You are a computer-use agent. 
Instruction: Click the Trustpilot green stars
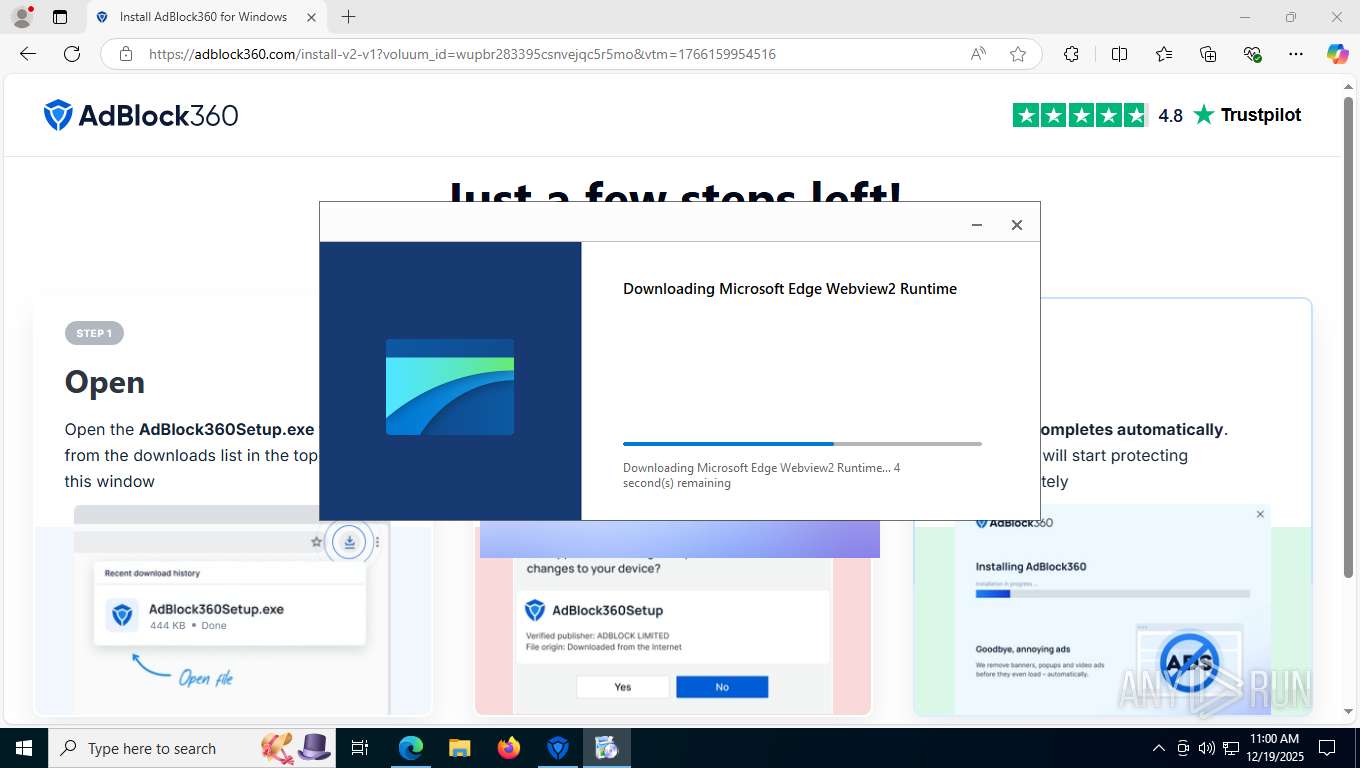click(1080, 115)
